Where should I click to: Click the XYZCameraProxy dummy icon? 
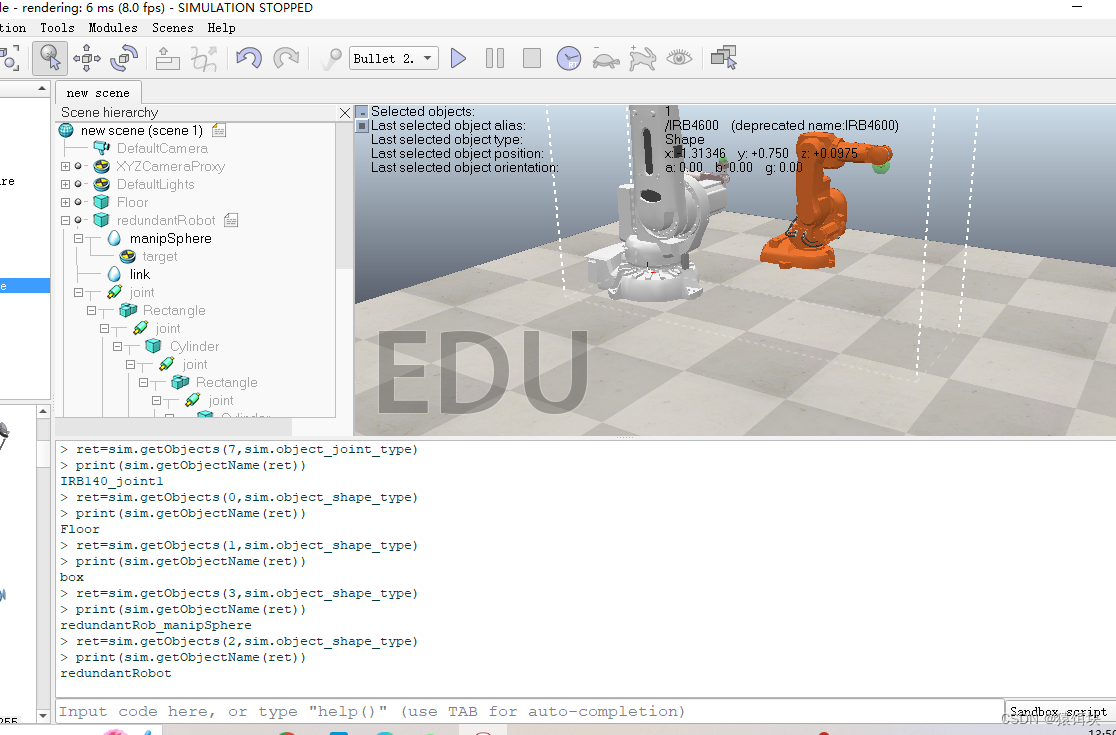(102, 166)
